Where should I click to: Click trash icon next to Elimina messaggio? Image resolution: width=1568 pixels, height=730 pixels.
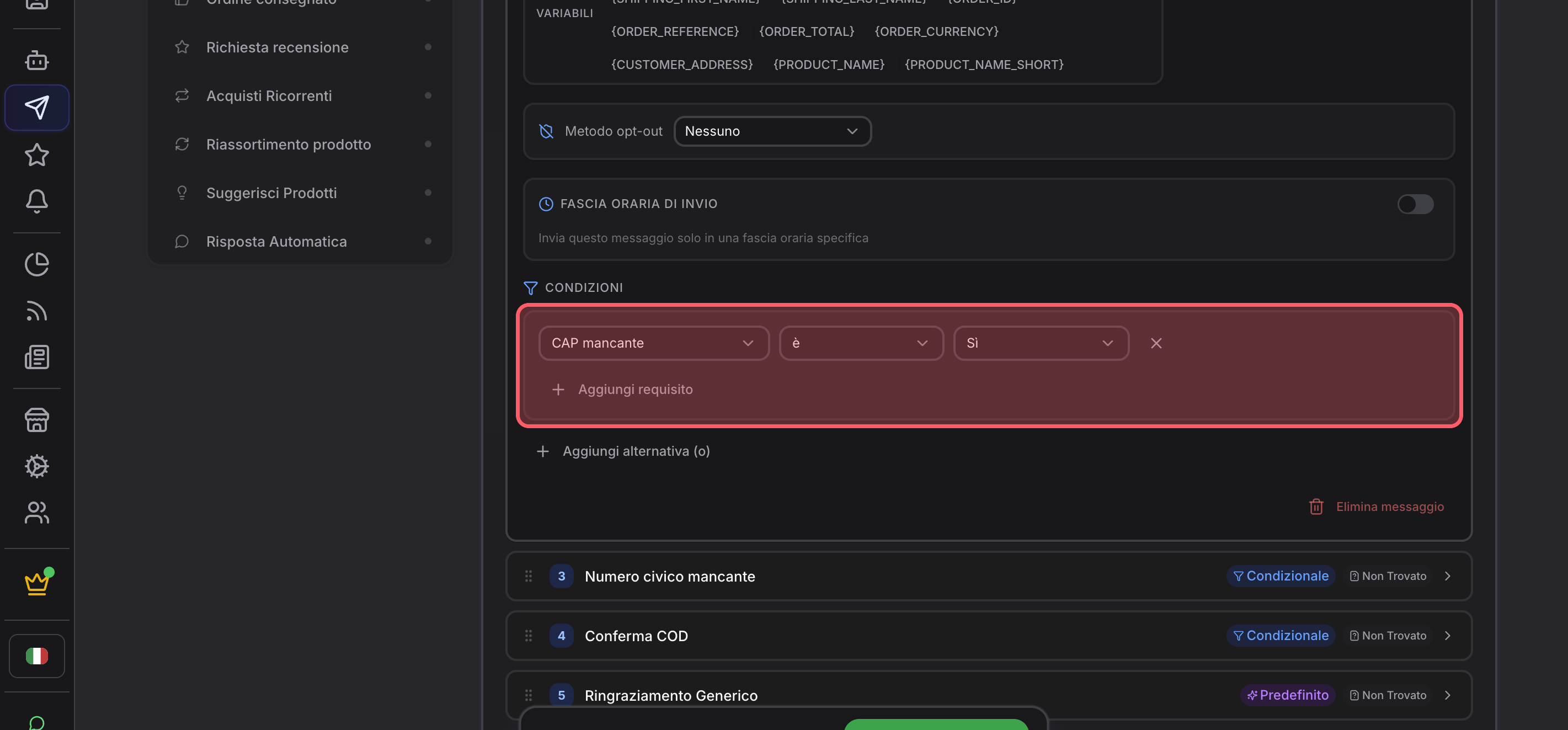pyautogui.click(x=1316, y=507)
